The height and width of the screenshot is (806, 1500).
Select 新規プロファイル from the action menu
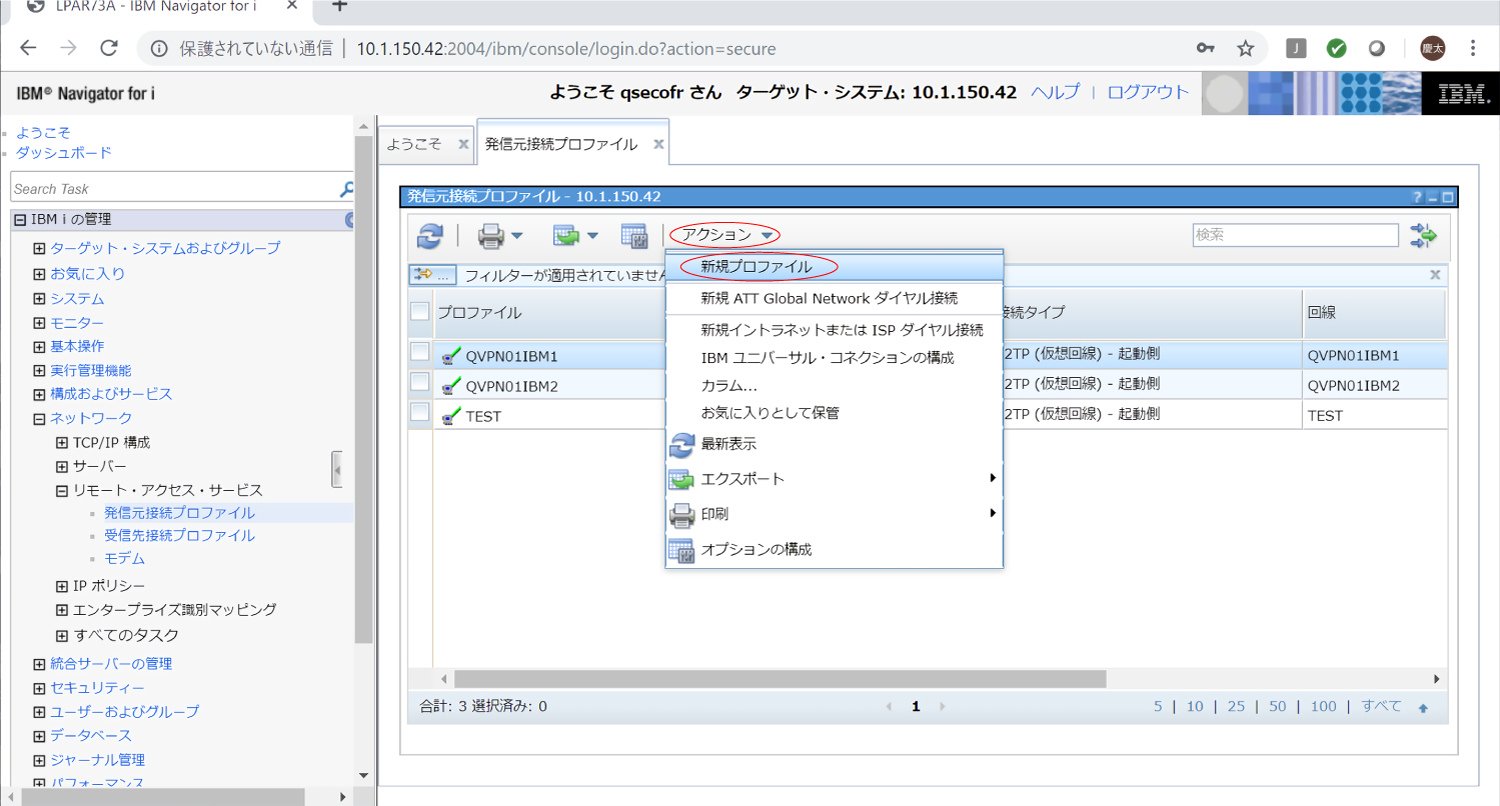[x=834, y=267]
